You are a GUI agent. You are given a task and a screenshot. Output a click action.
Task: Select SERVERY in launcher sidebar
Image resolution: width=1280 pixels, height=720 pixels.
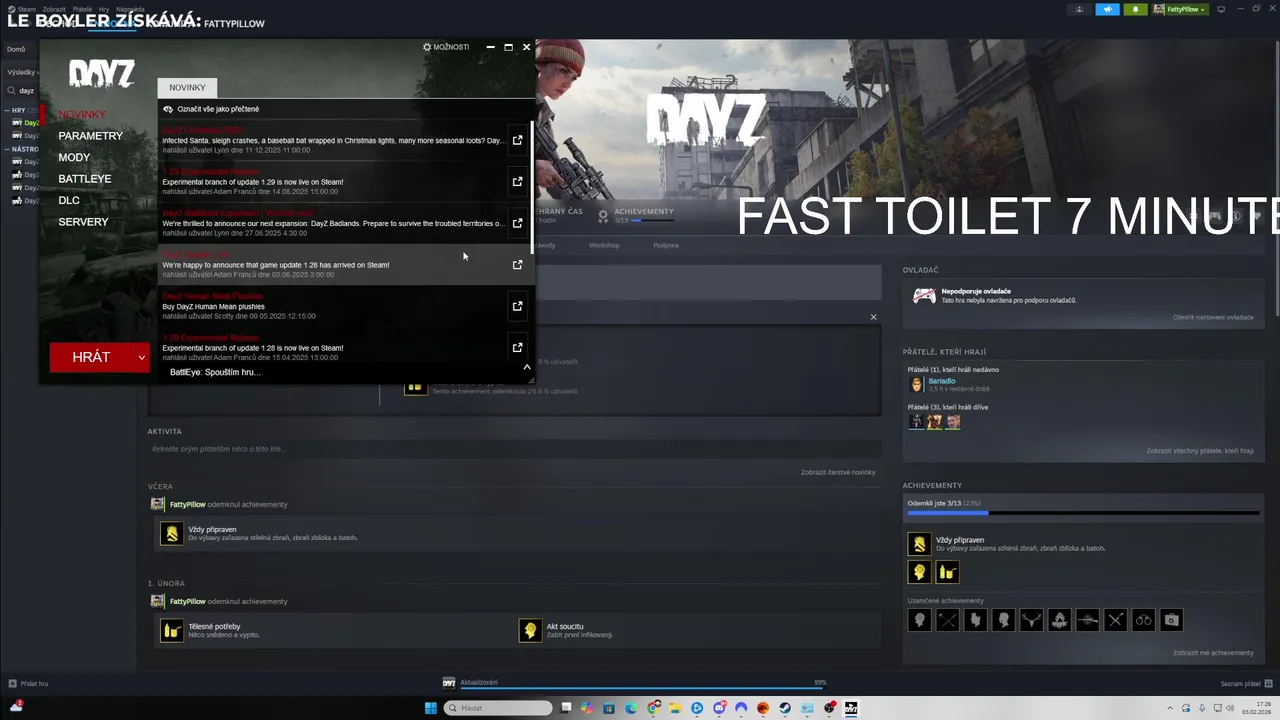(x=83, y=222)
